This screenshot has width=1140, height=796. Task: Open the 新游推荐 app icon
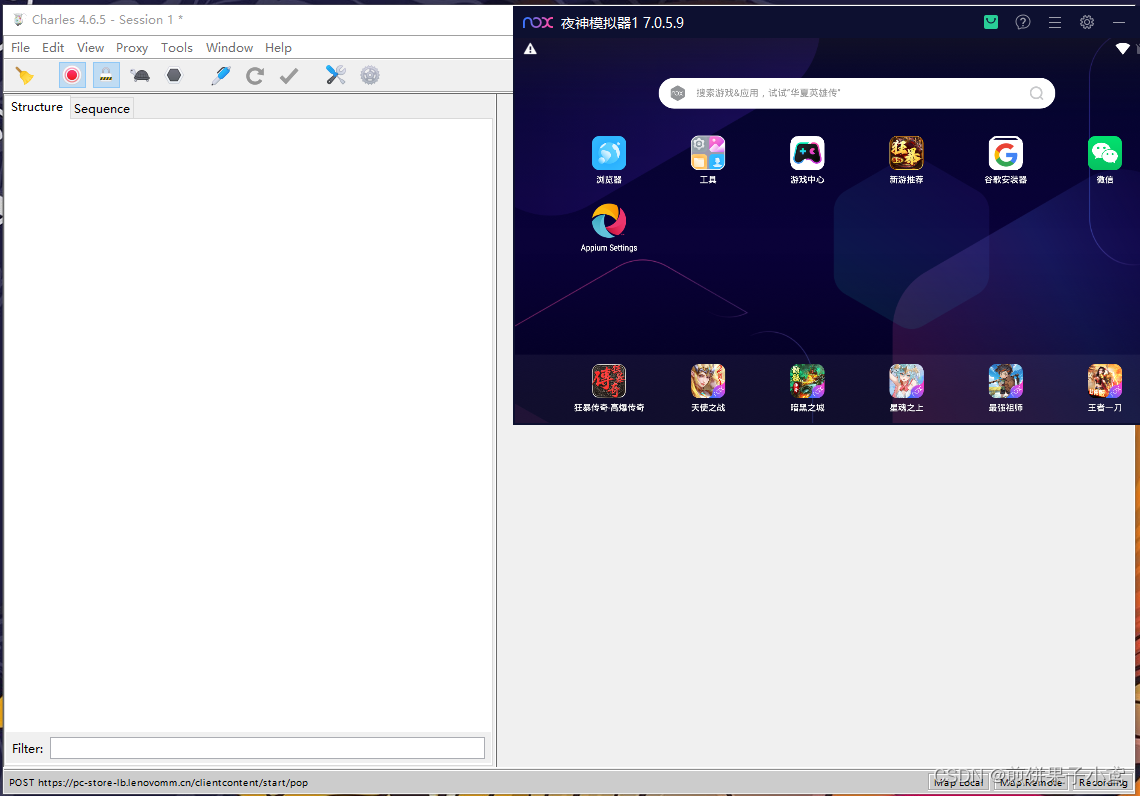[x=906, y=160]
